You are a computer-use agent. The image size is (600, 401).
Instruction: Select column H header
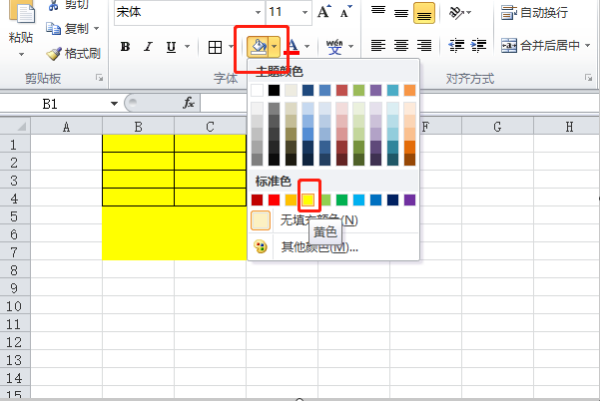click(x=567, y=126)
